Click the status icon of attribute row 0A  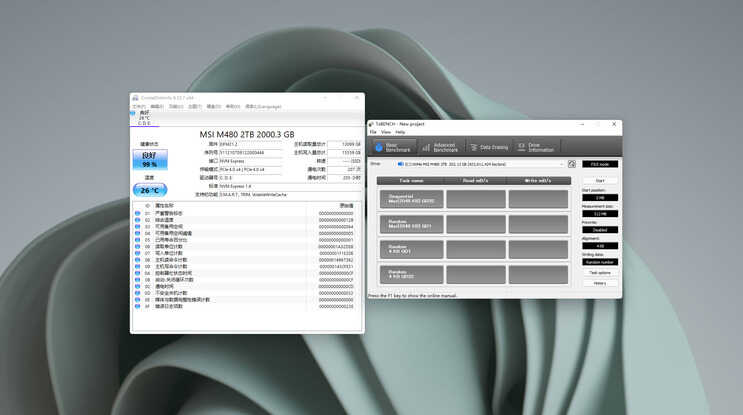[x=137, y=273]
